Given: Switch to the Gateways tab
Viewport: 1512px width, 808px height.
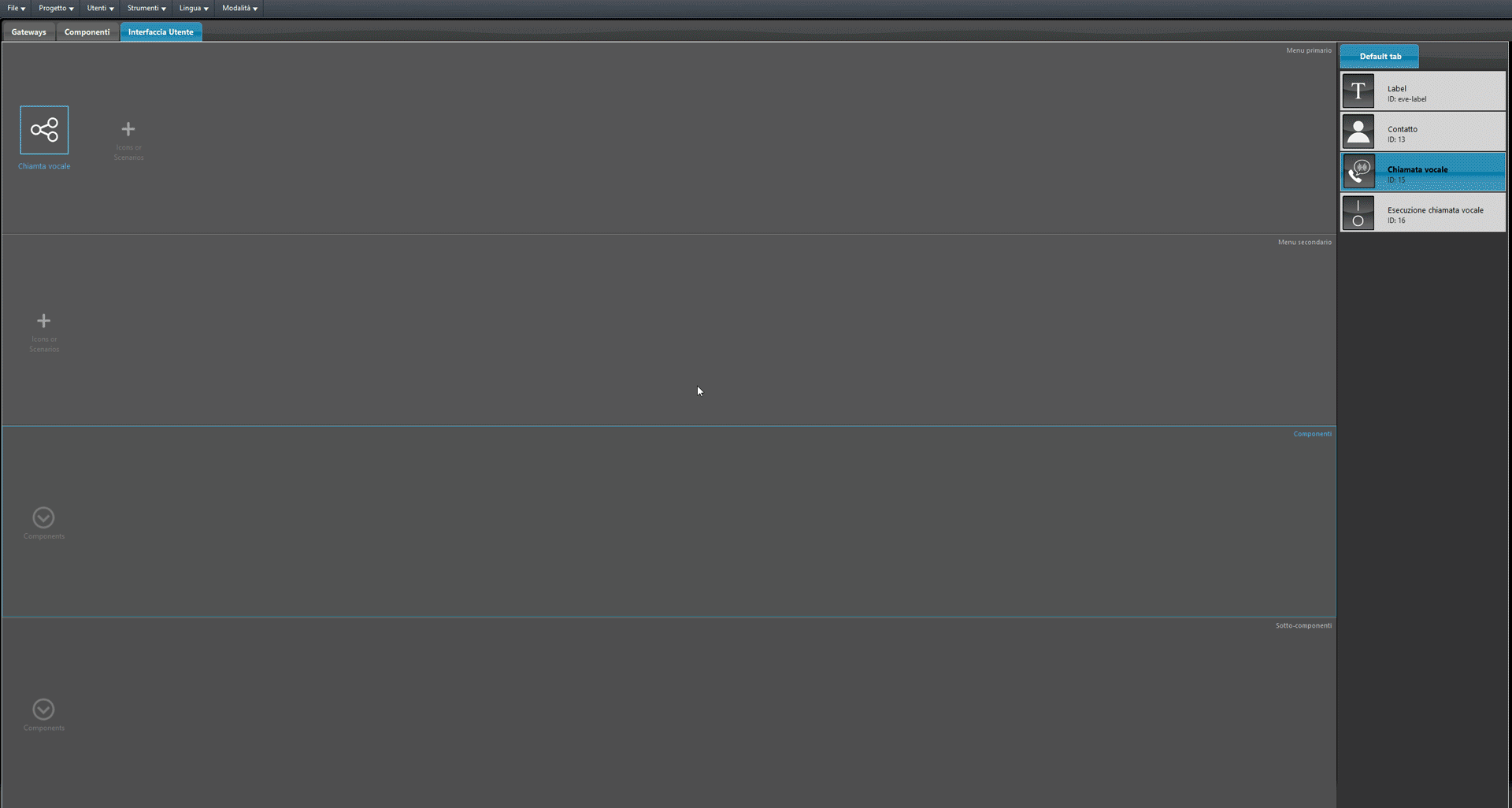Looking at the screenshot, I should (x=29, y=32).
